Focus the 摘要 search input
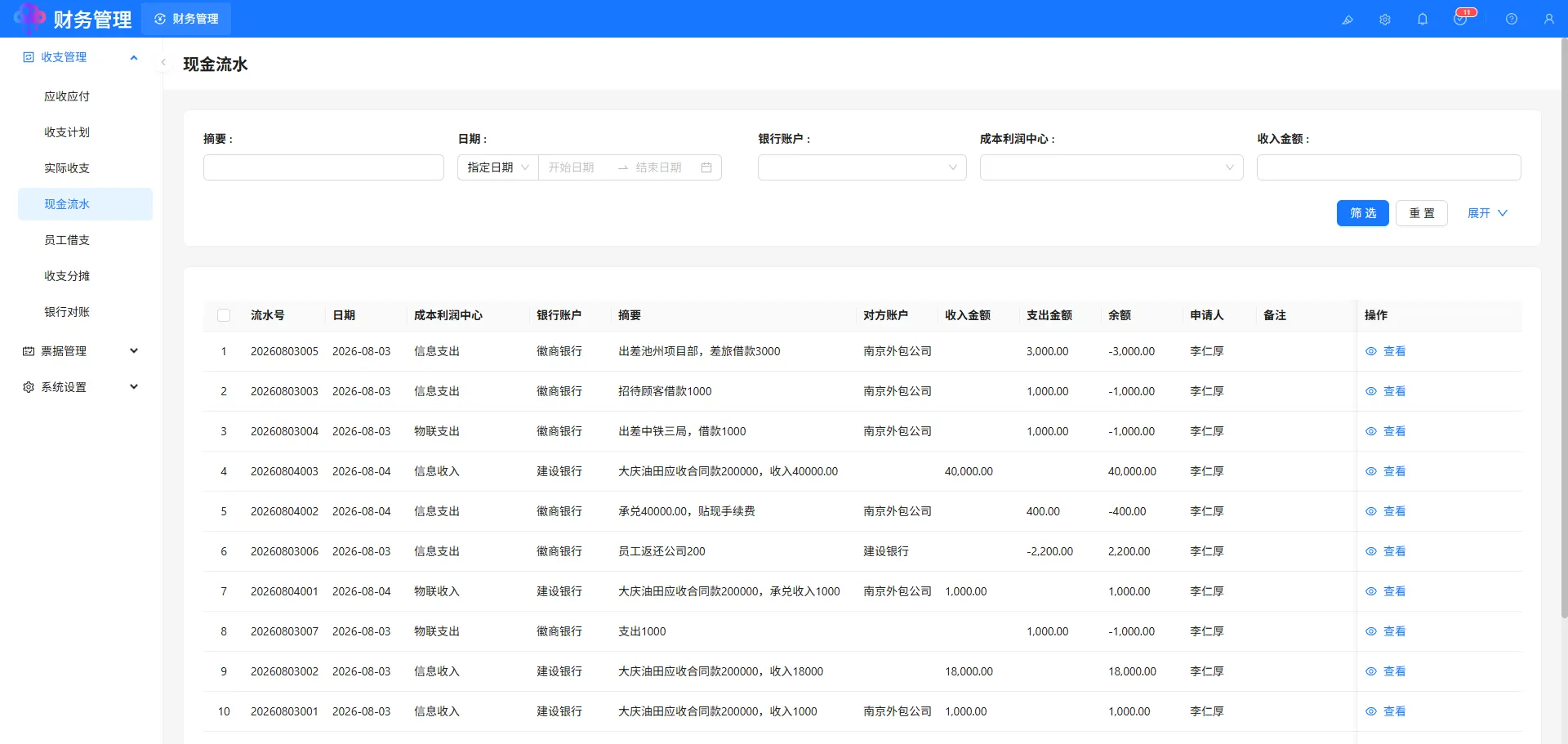Screen dimensions: 1568x744 (x=323, y=167)
